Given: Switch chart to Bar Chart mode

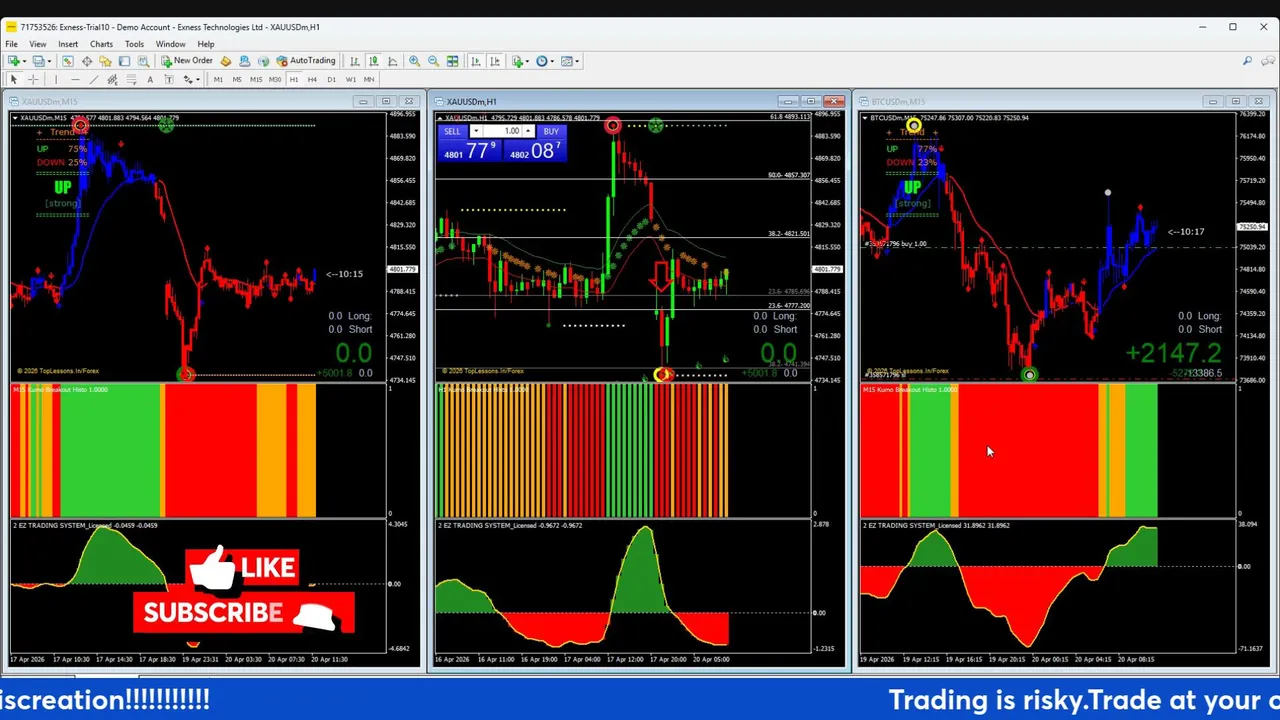Looking at the screenshot, I should tap(354, 61).
